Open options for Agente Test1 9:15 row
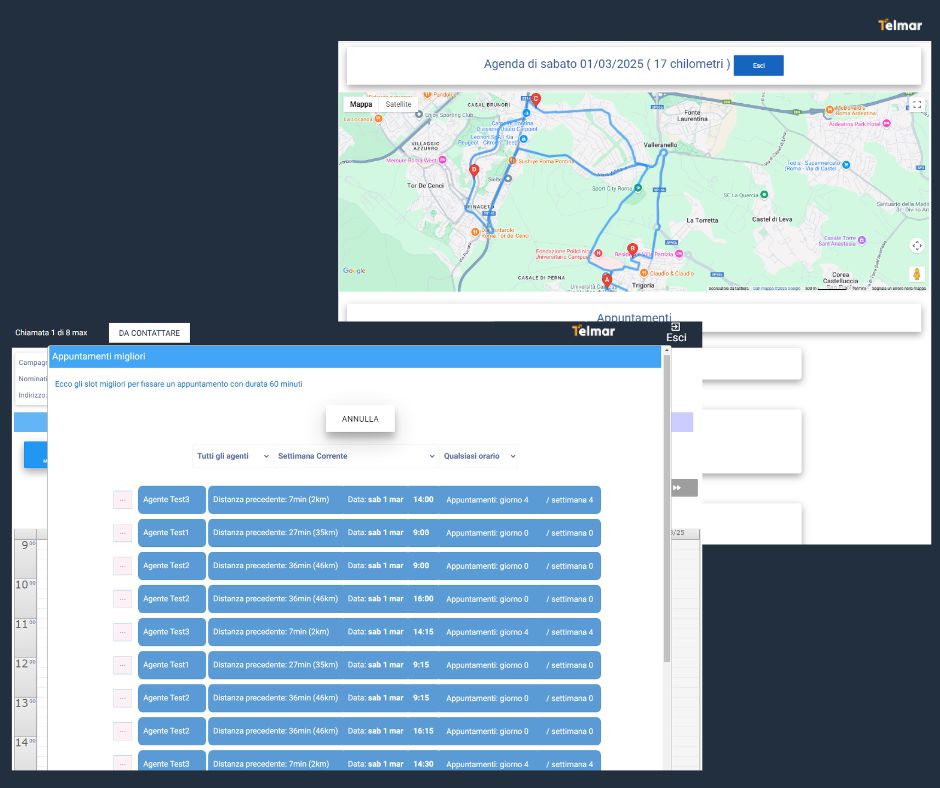The image size is (940, 788). click(122, 664)
